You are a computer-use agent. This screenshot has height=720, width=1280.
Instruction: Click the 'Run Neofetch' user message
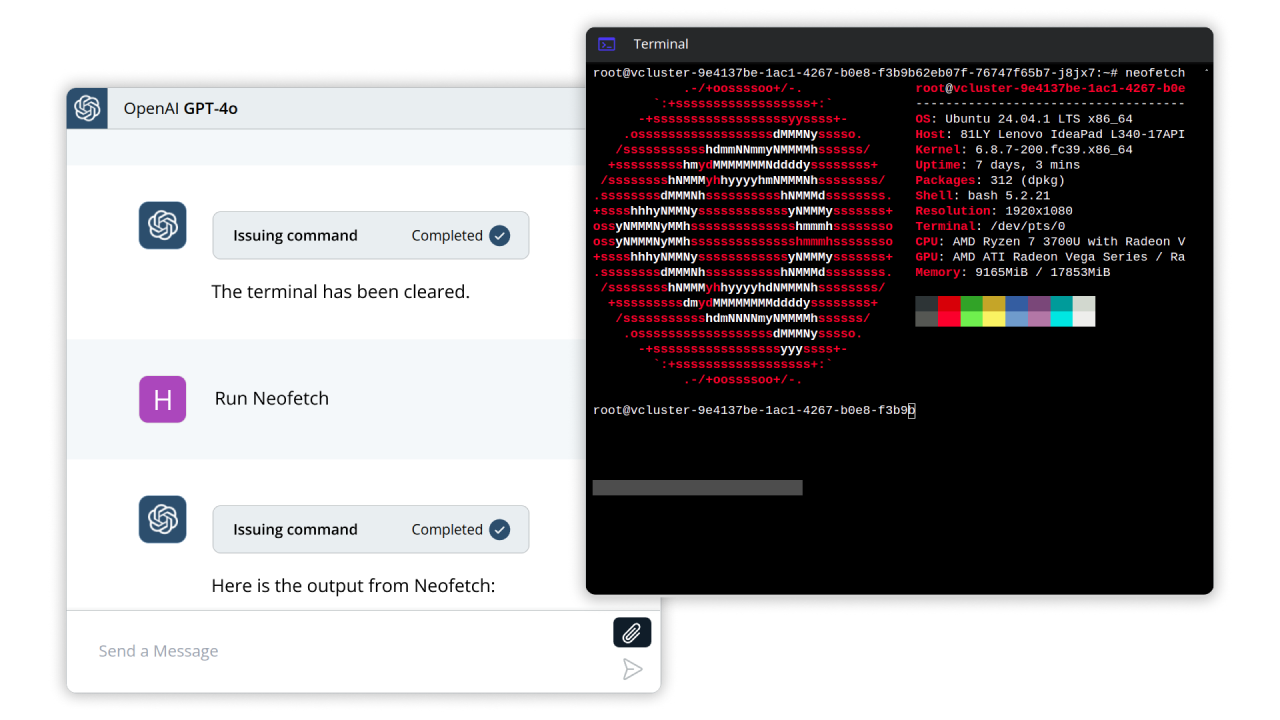[272, 398]
